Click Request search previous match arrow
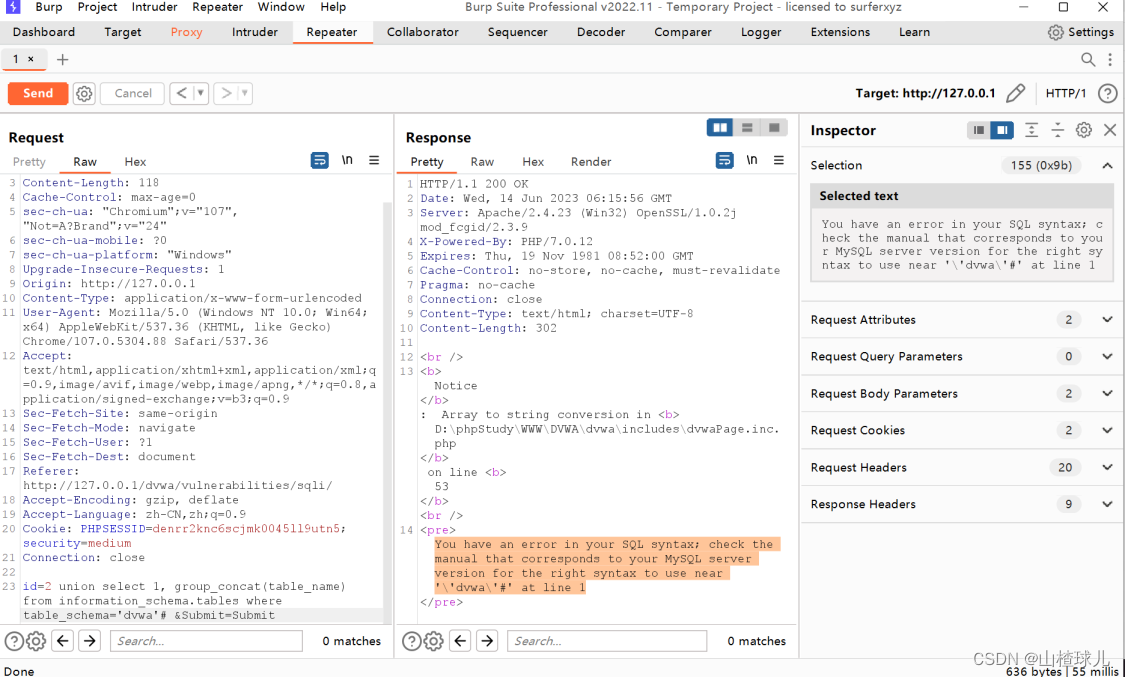Screen dimensions: 1125x677 (63, 640)
